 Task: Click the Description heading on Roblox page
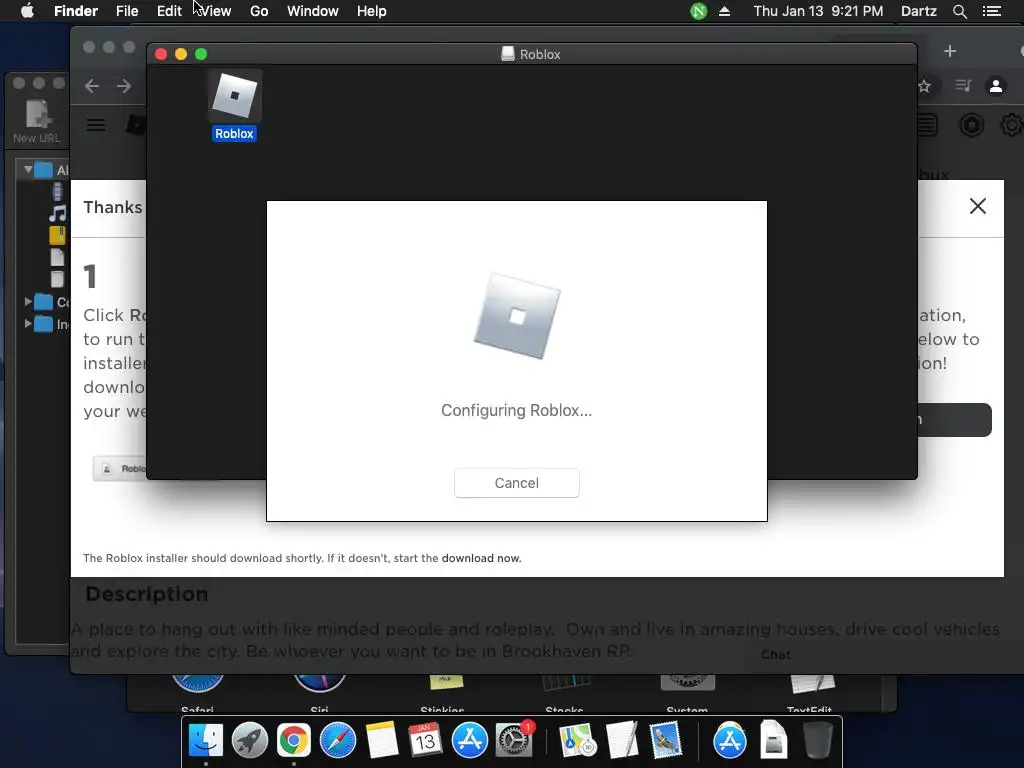pos(147,594)
